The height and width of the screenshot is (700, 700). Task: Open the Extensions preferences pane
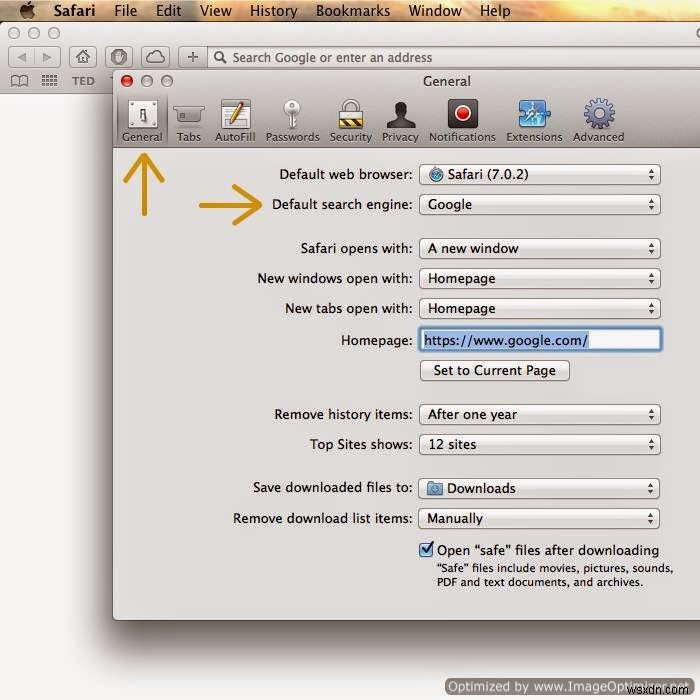[x=534, y=121]
